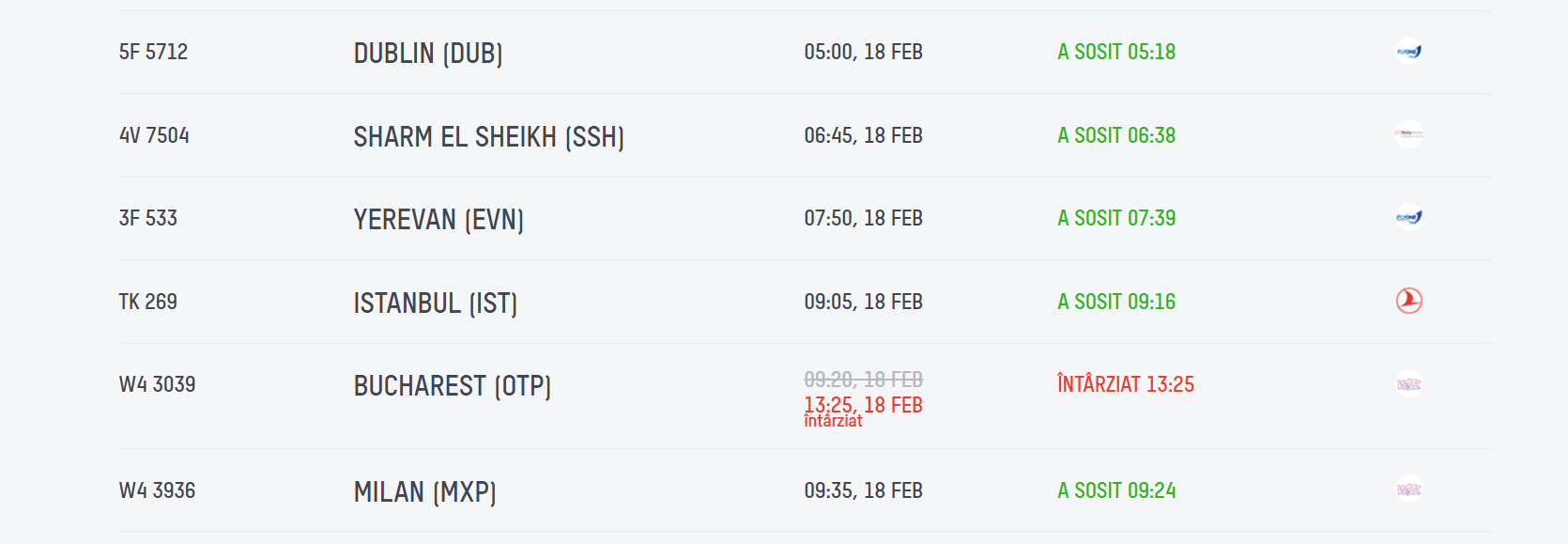
Task: Open the ISTANBUL (IST) destination entry
Action: (435, 303)
